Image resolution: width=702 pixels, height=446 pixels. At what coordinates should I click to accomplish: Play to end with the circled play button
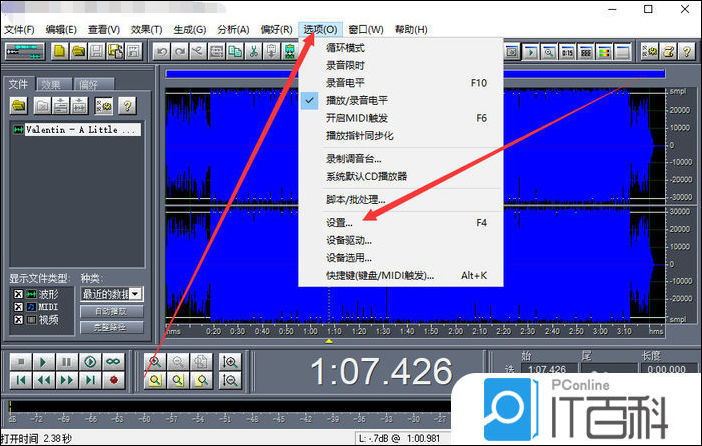[90, 361]
